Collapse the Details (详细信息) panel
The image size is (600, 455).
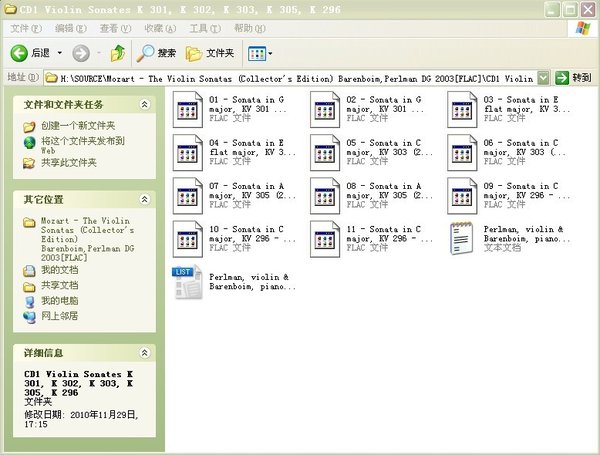tap(144, 353)
